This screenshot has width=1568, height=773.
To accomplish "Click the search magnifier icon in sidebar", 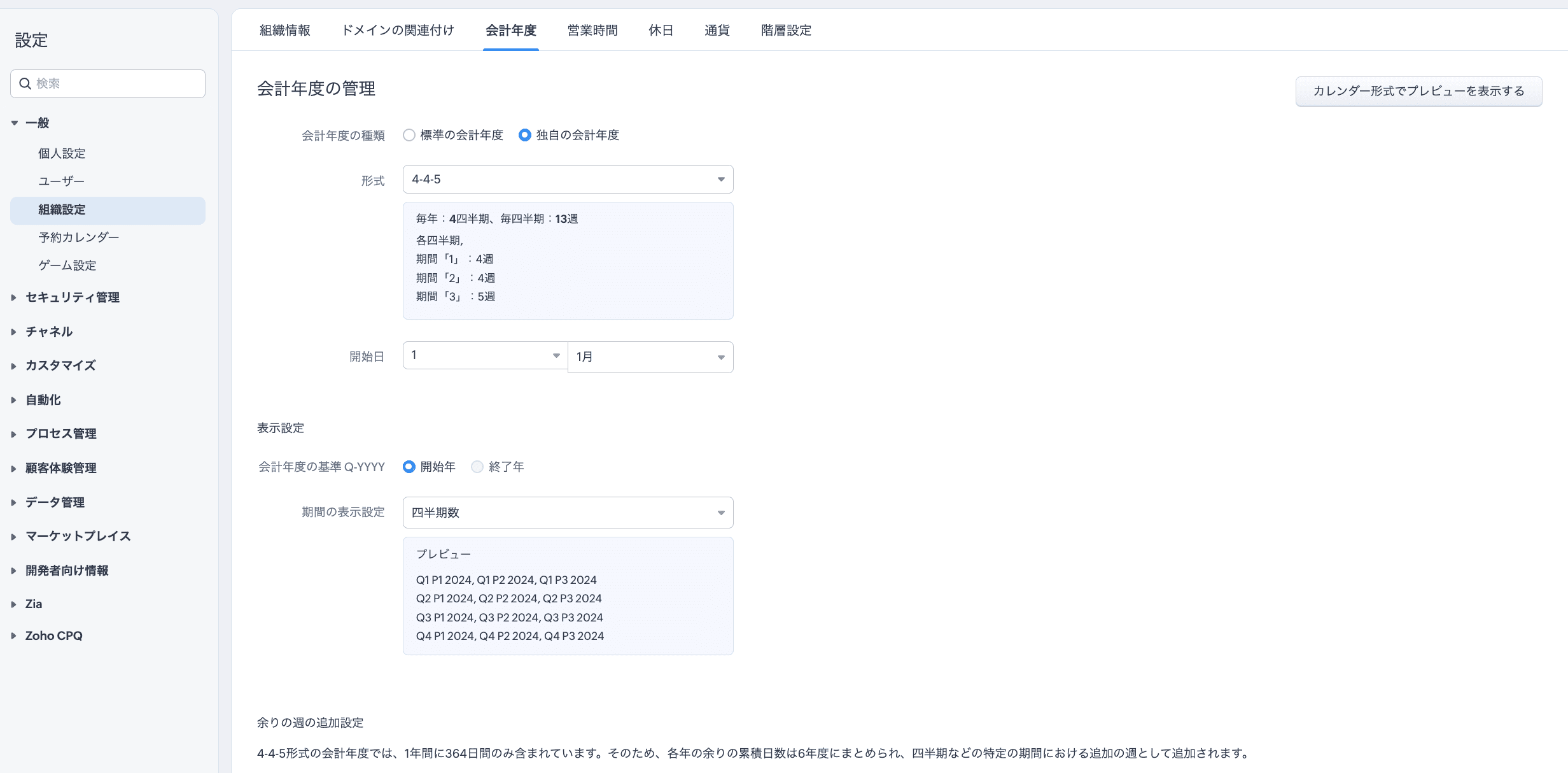I will pyautogui.click(x=25, y=83).
